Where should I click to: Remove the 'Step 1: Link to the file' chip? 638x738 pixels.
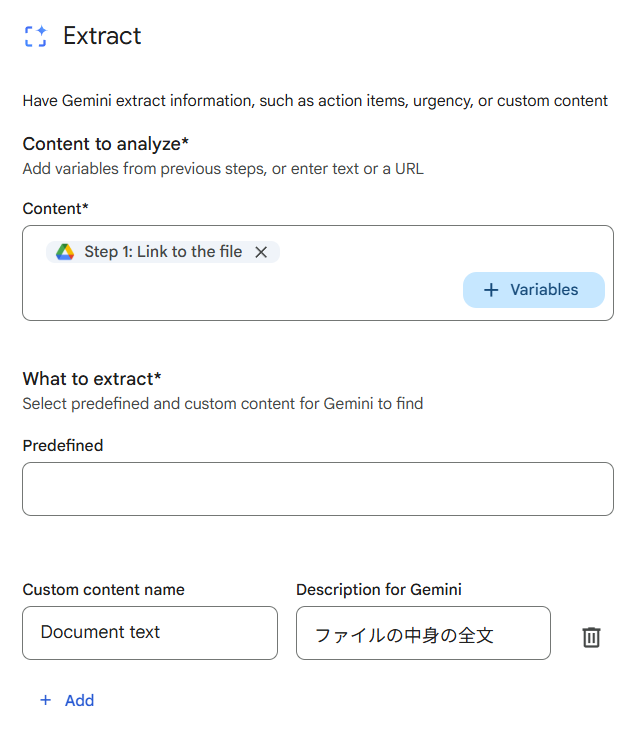(261, 252)
